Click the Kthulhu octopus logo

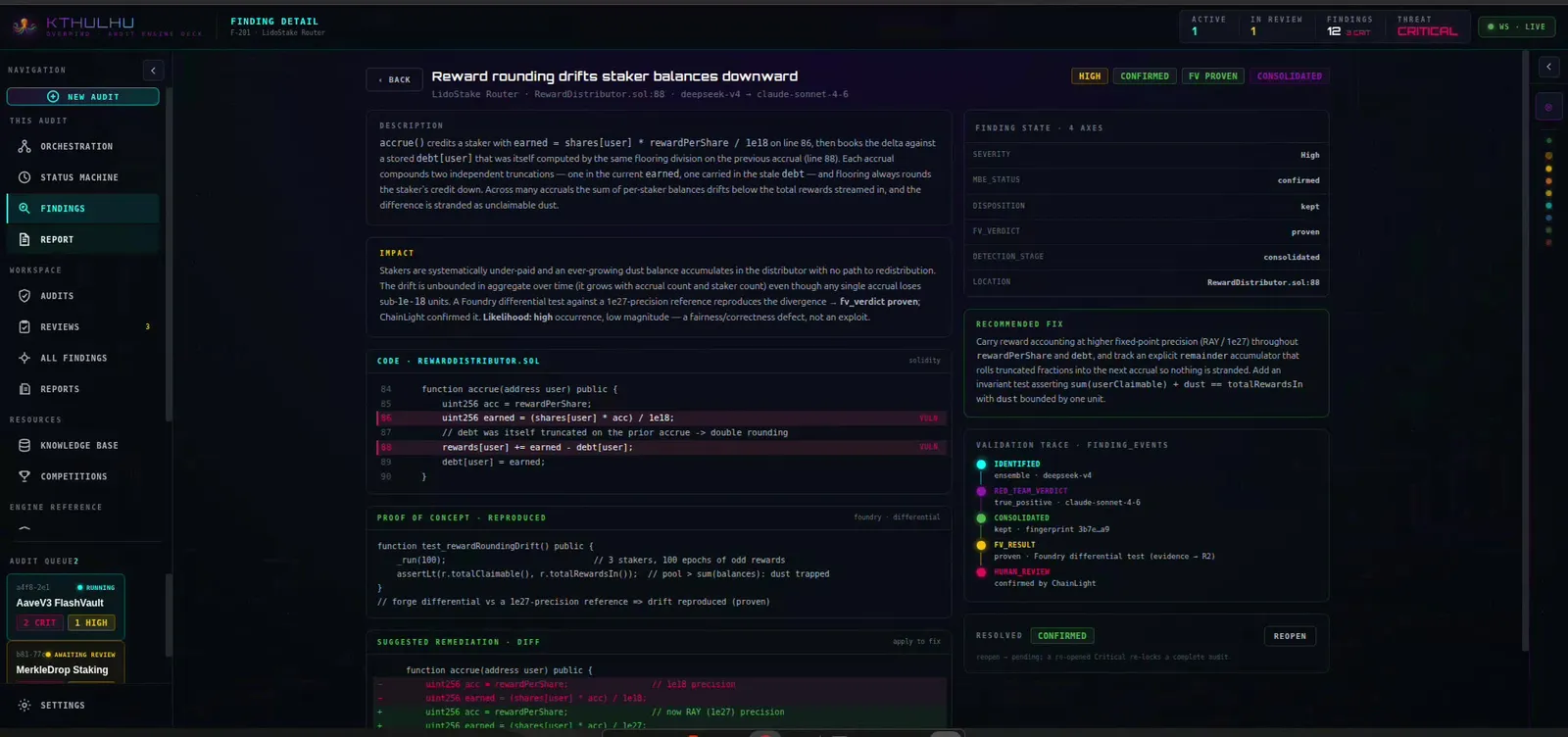coord(24,25)
